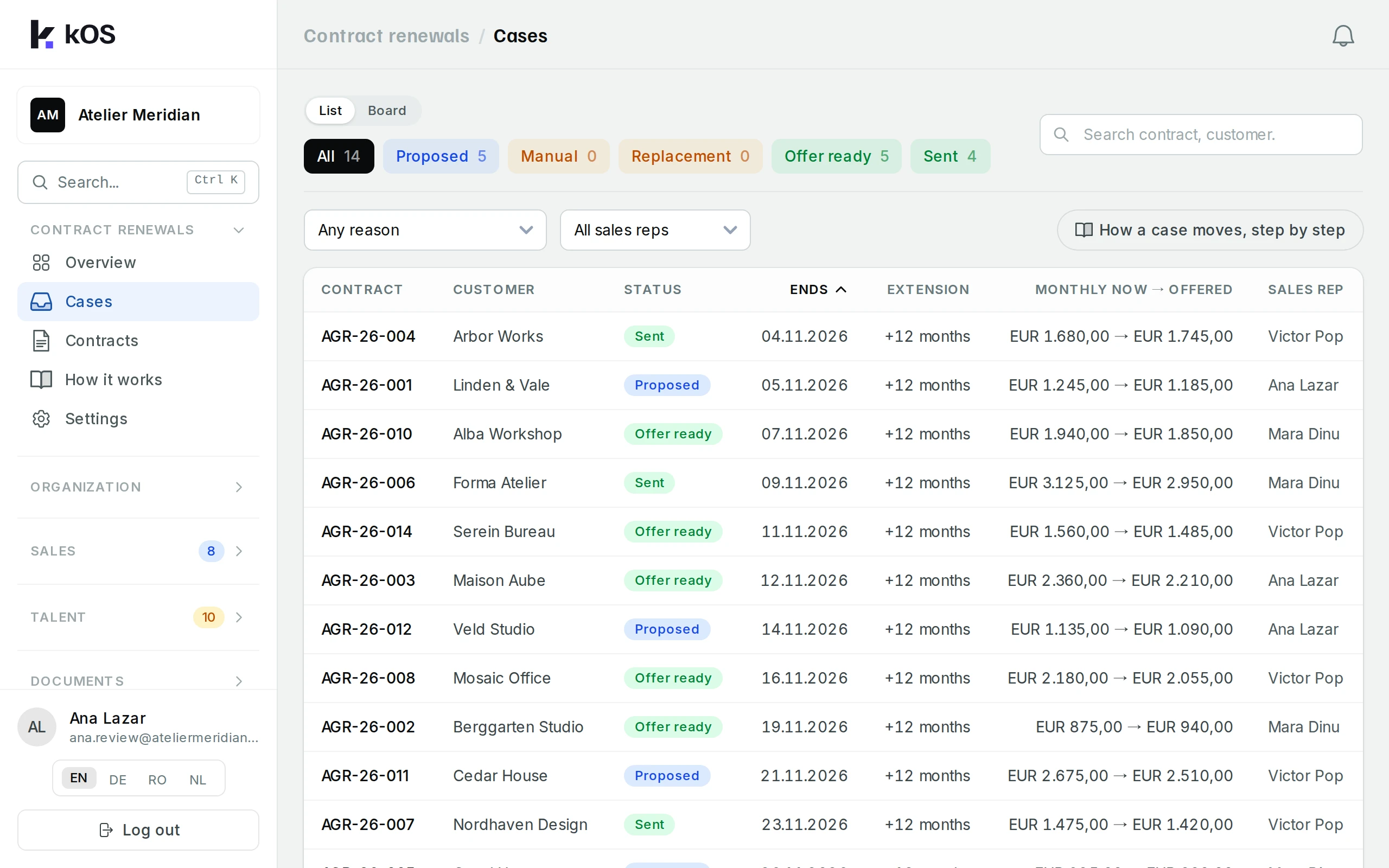The width and height of the screenshot is (1389, 868).
Task: Open notifications bell icon
Action: click(x=1342, y=36)
